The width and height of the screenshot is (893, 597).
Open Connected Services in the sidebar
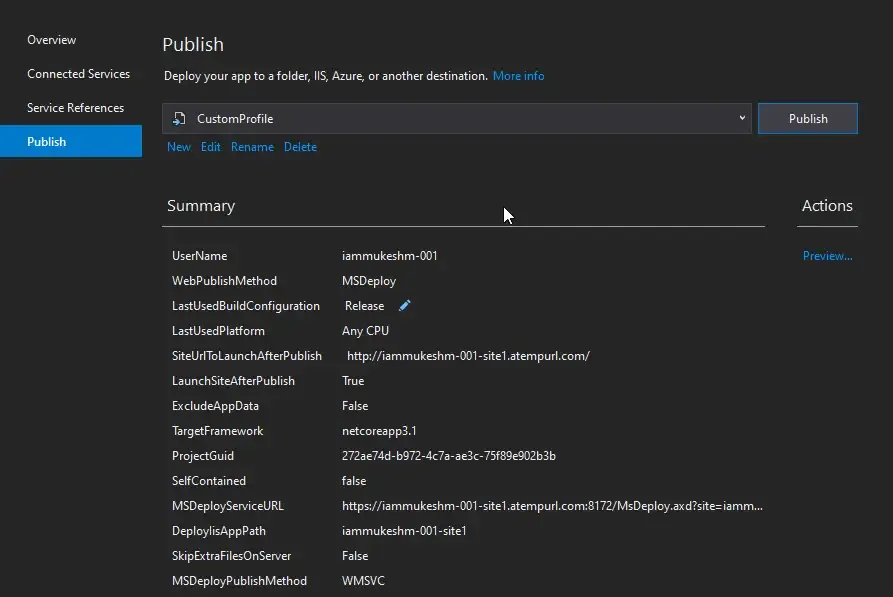click(78, 73)
